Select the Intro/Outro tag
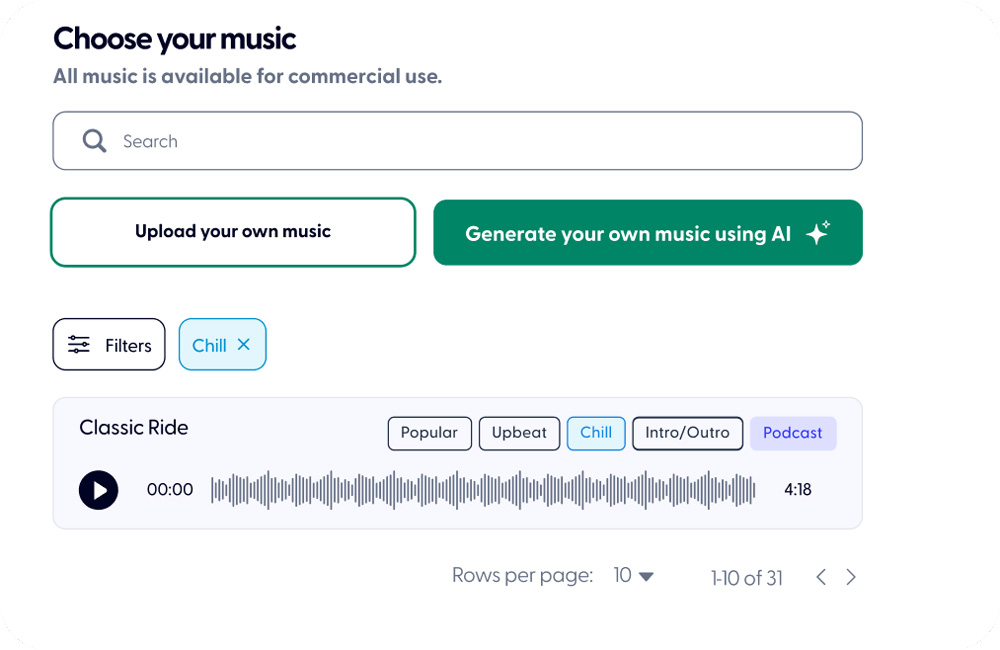 (688, 433)
